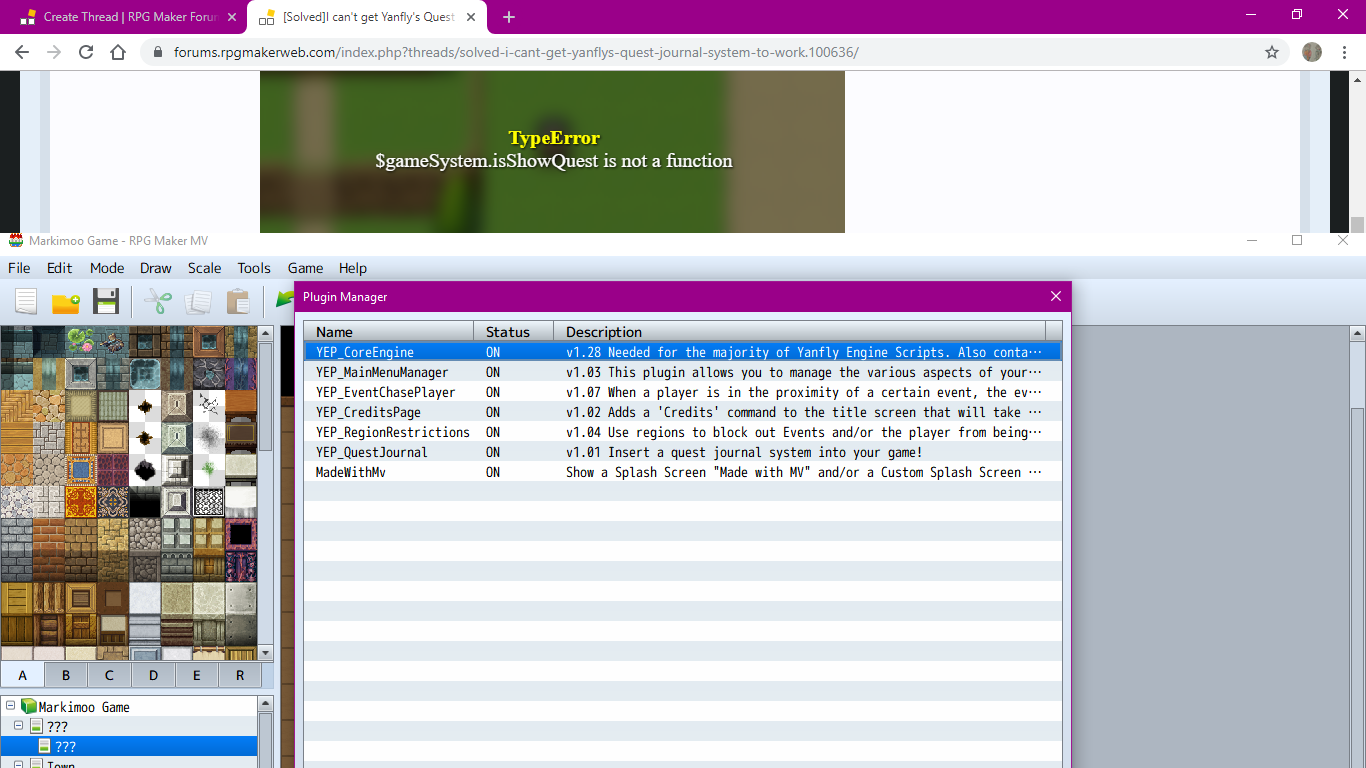Collapse the Town map node
1366x768 pixels.
coord(20,763)
